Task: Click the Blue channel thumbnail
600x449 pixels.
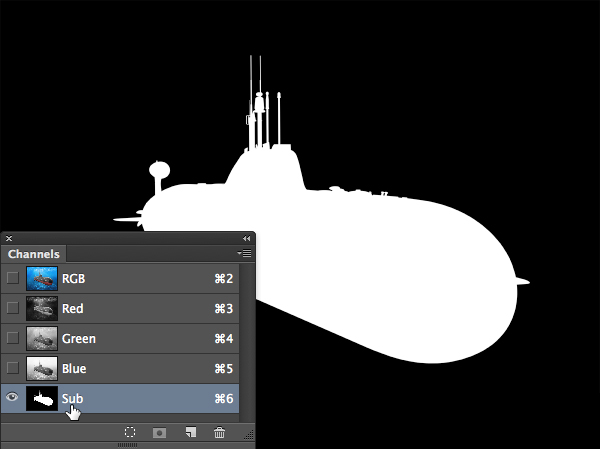Action: (42, 368)
